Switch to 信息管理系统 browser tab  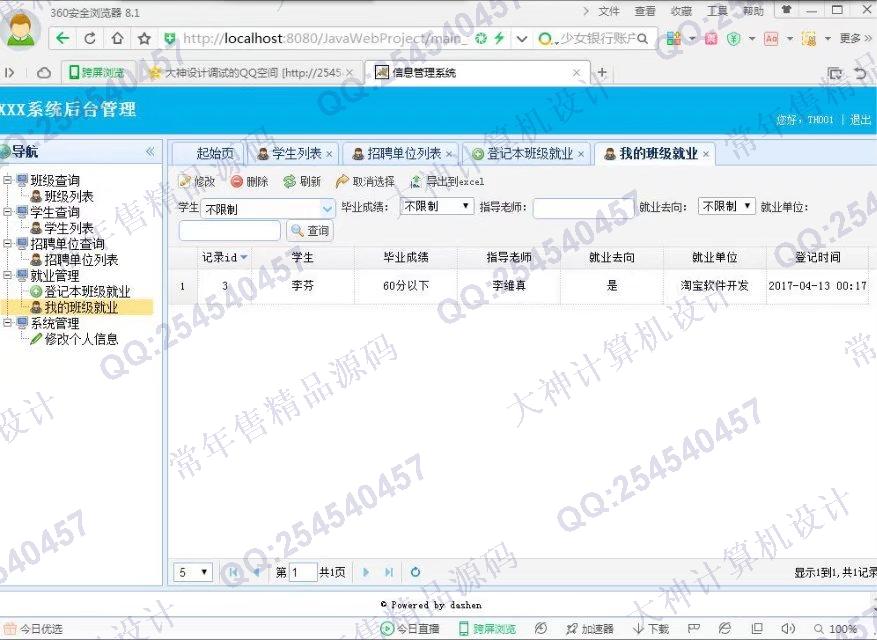[x=477, y=73]
